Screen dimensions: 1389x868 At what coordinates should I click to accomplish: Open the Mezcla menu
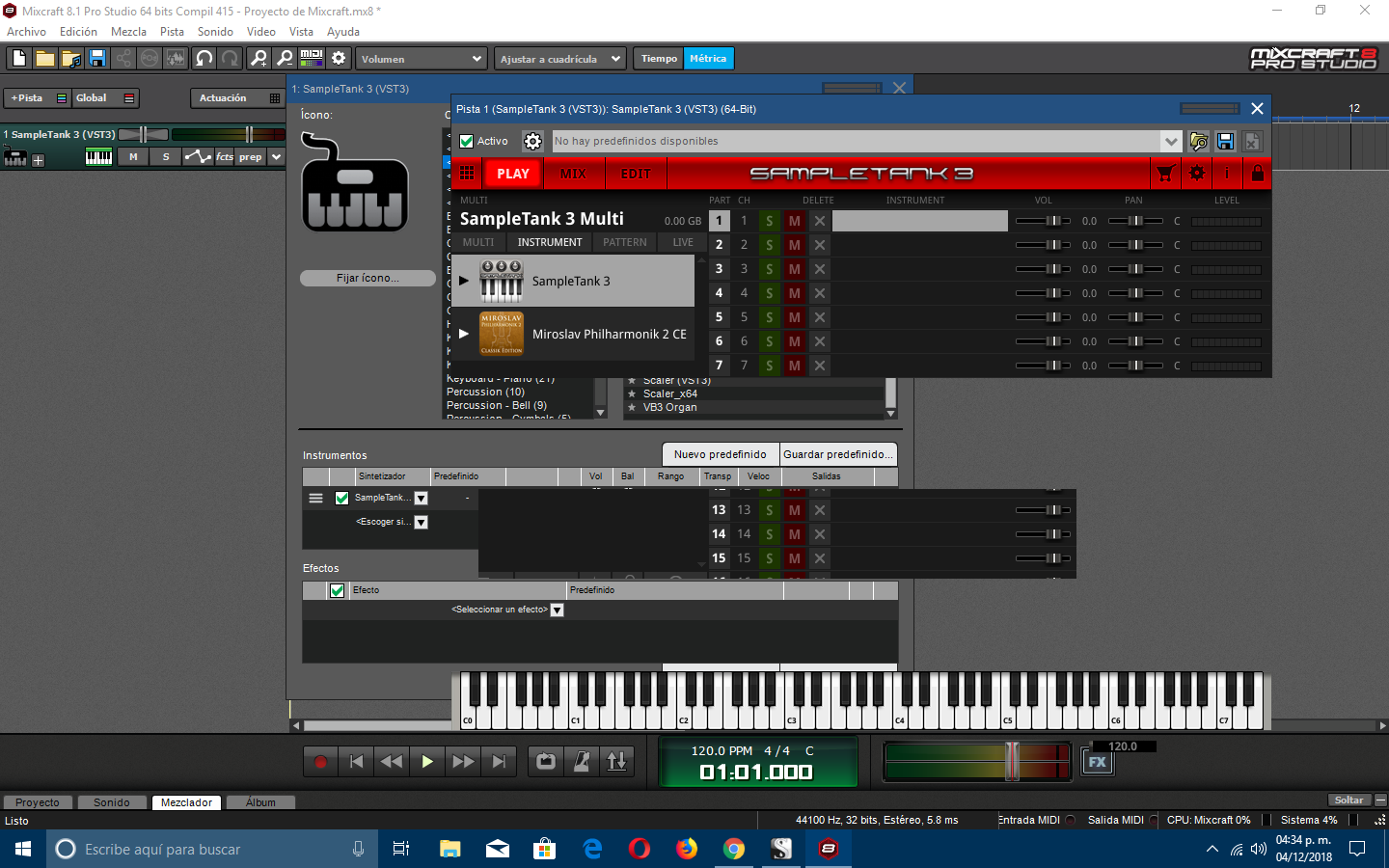pos(128,32)
